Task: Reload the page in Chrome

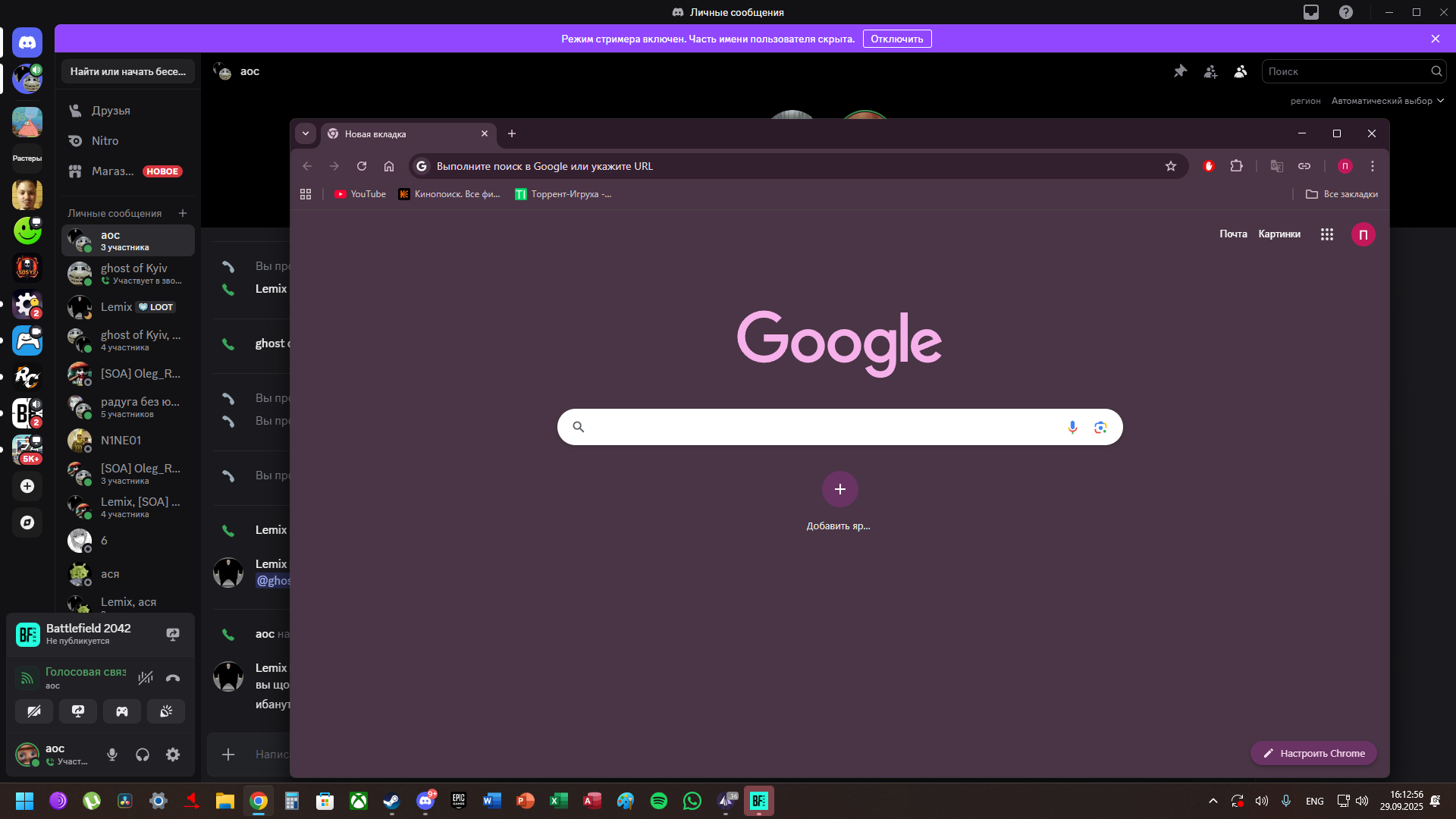Action: (362, 166)
